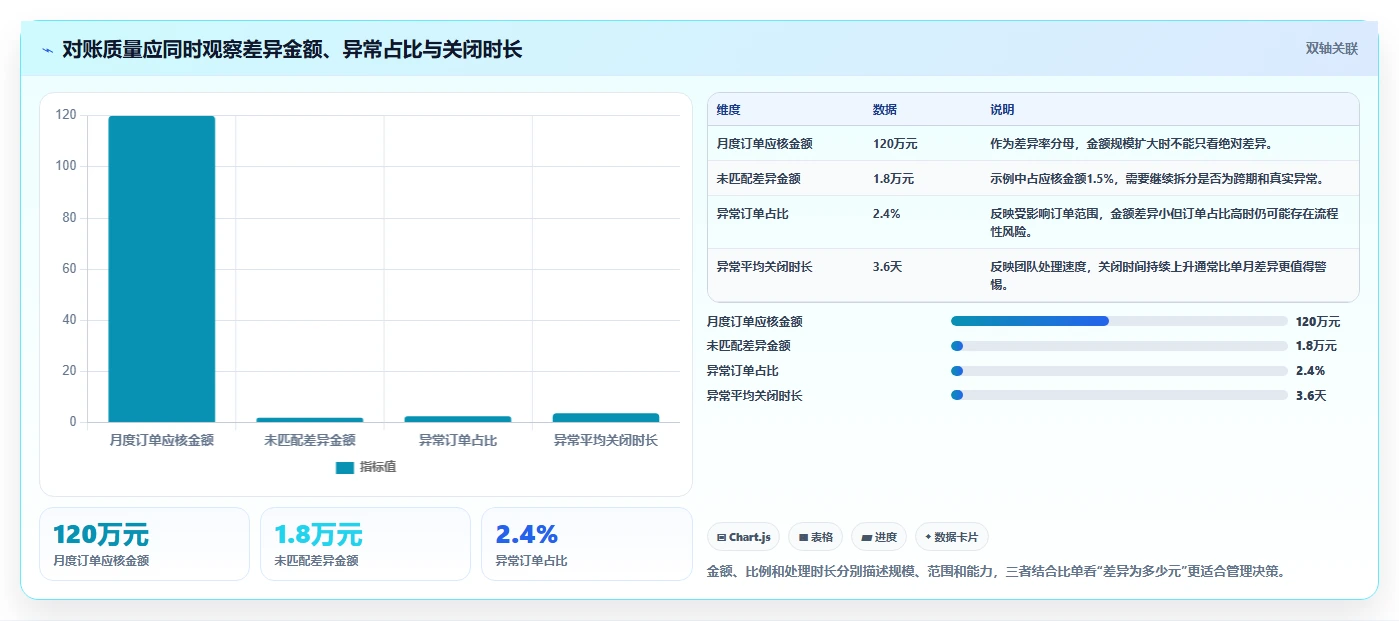Click the 数据卡片 chip
The image size is (1399, 621).
(x=951, y=537)
